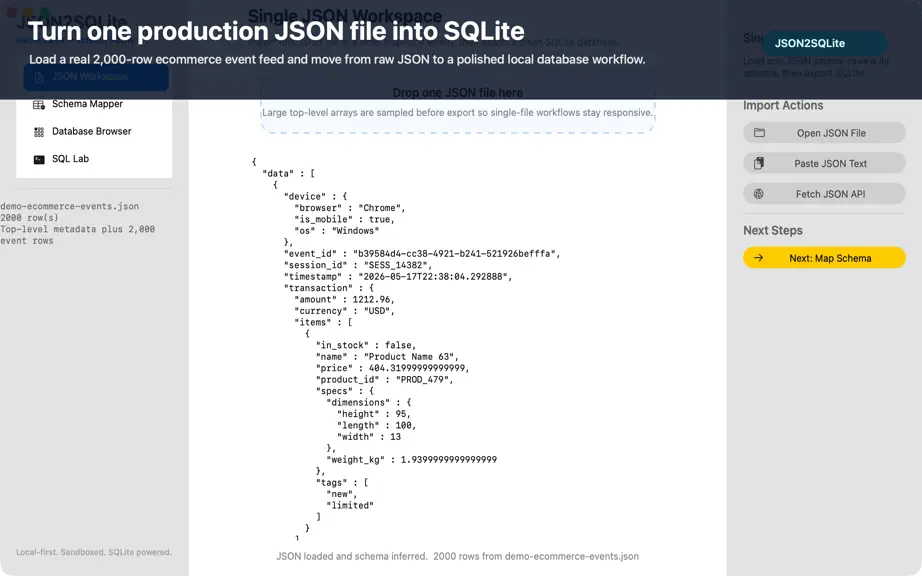Click the demo-ecommerce-events.json file name
Image resolution: width=922 pixels, height=576 pixels.
coord(69,206)
